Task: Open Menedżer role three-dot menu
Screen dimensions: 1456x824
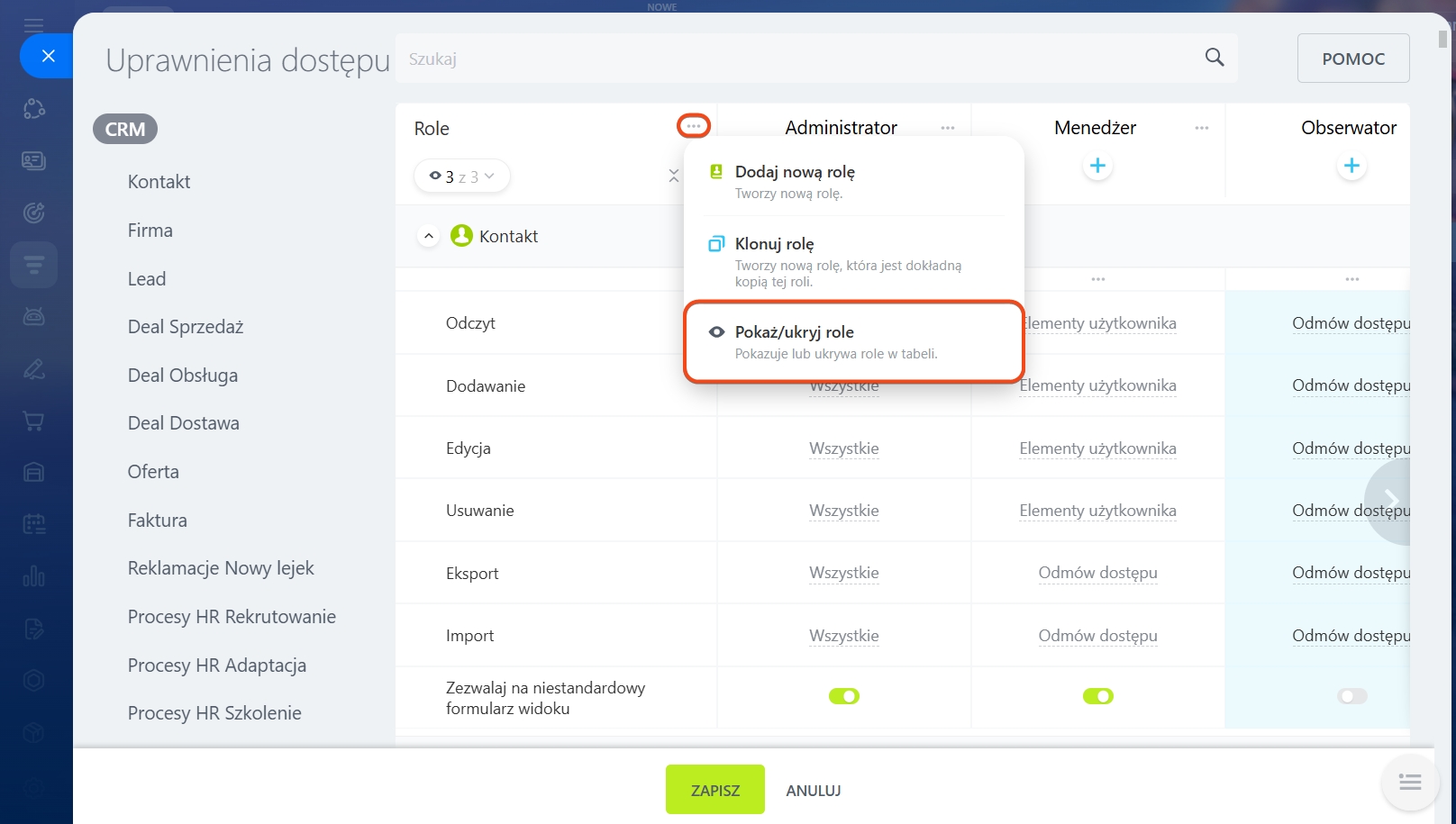Action: tap(1202, 128)
